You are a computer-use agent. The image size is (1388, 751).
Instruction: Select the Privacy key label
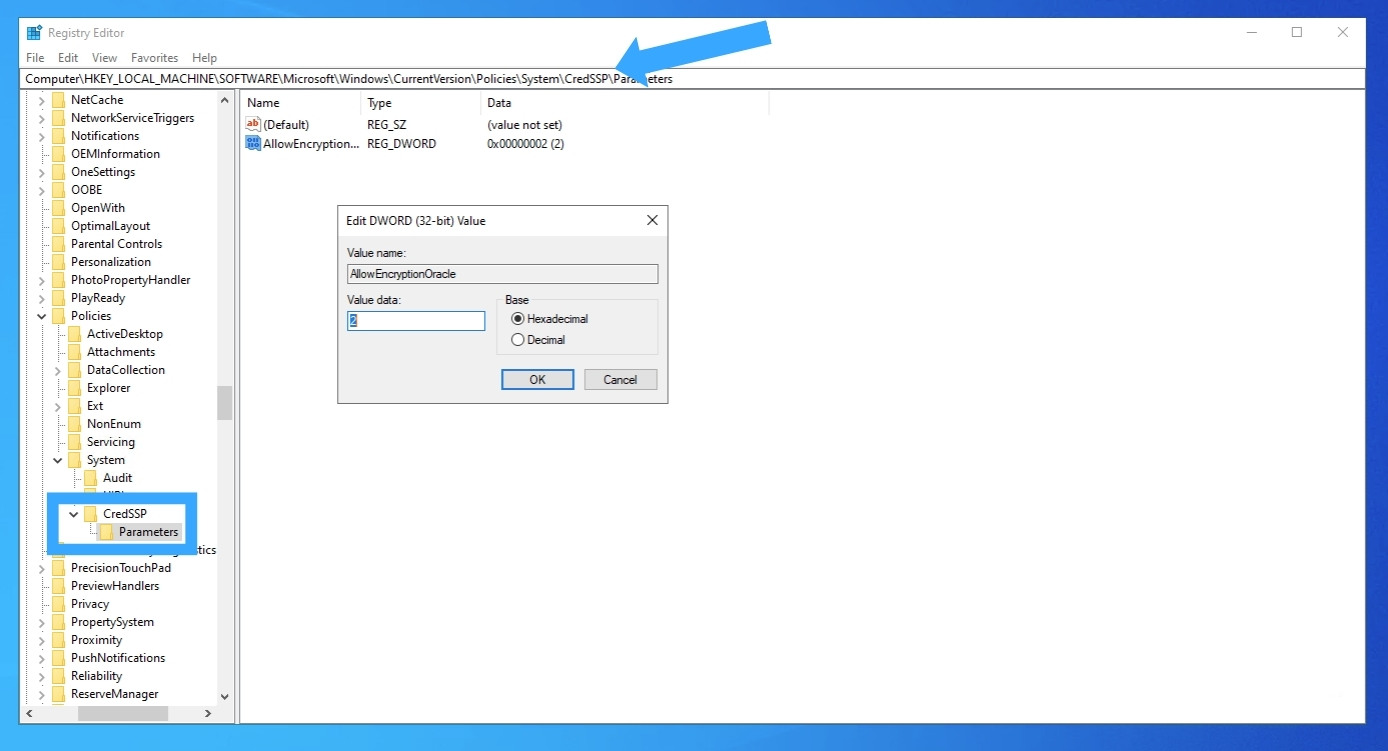90,604
